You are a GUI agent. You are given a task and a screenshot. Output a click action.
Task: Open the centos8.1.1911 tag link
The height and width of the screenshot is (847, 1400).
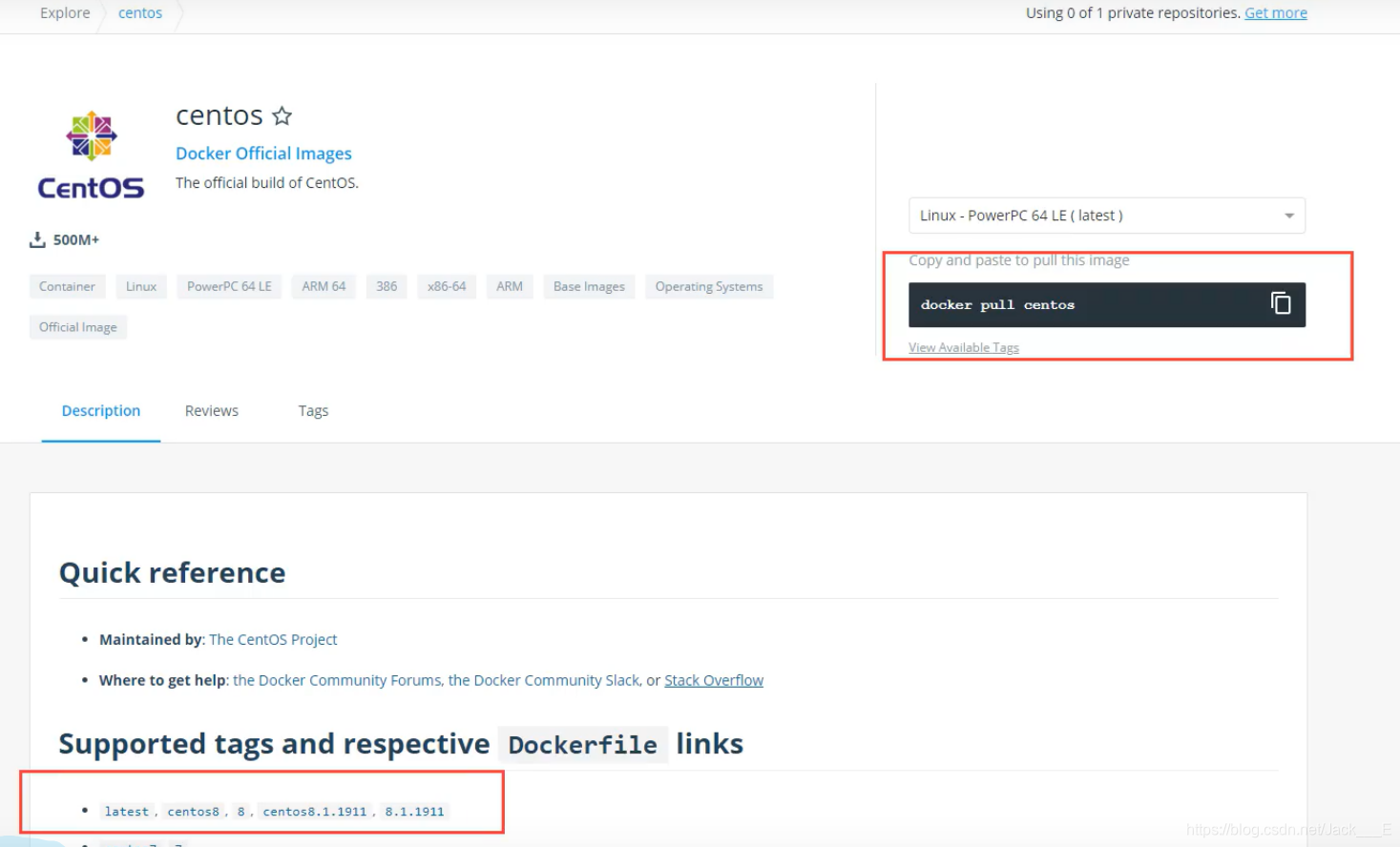pos(315,812)
